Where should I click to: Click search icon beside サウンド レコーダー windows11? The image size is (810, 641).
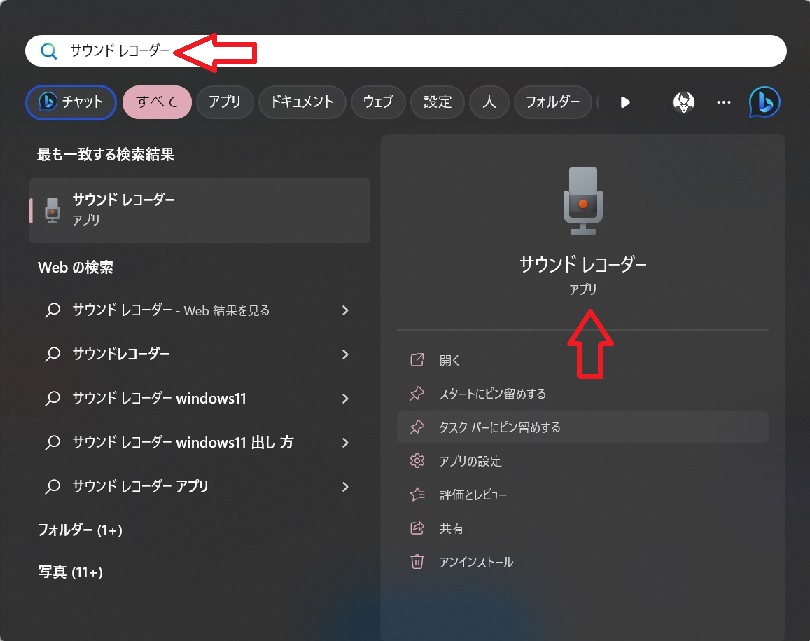pos(53,398)
